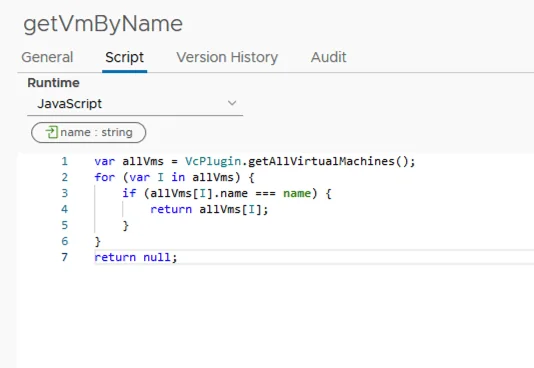The width and height of the screenshot is (534, 368).
Task: Click 'return allVms[I];' on line 4
Action: [x=209, y=209]
